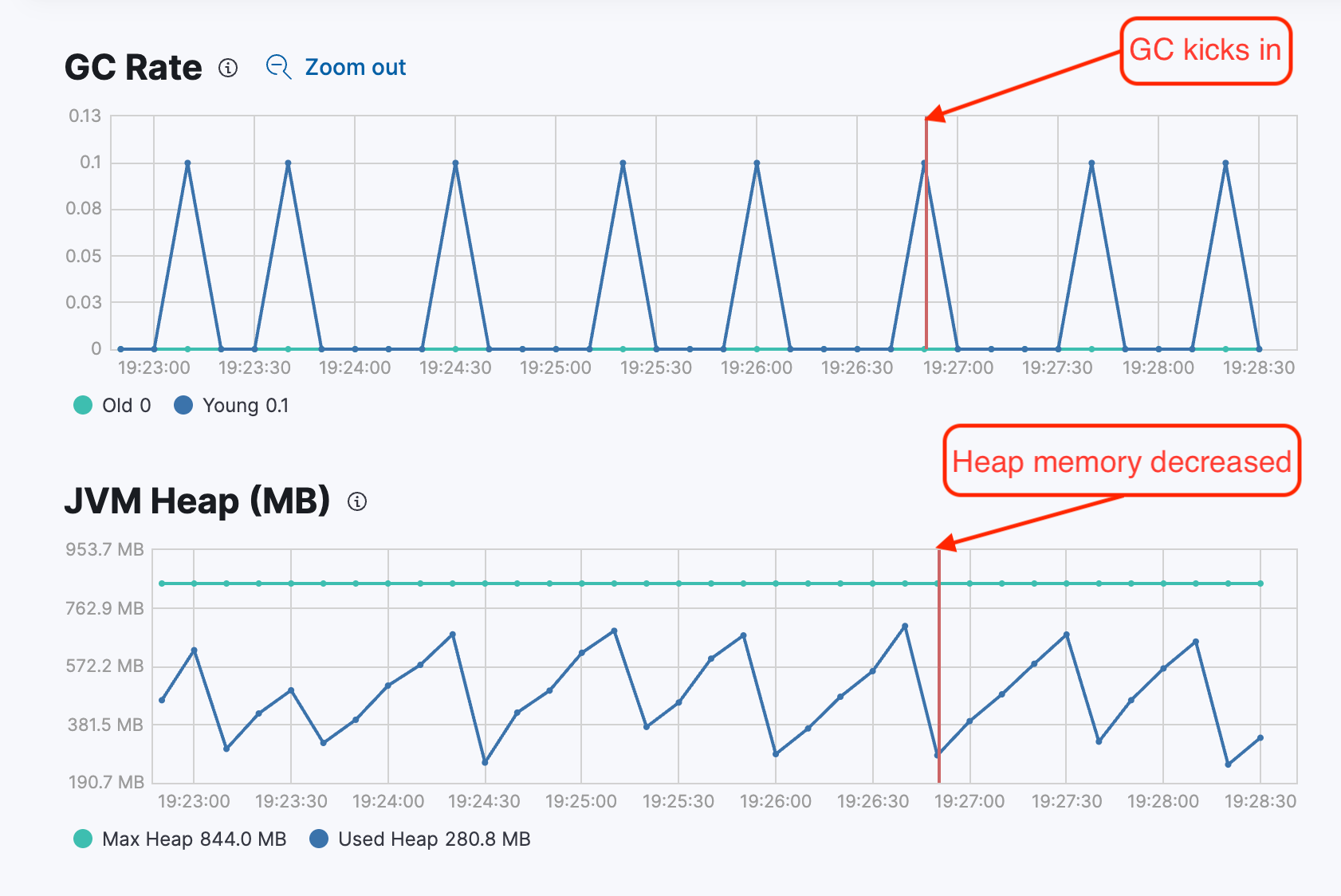Click the teal Old legend dot
Screen dimensions: 1341x896
point(82,405)
